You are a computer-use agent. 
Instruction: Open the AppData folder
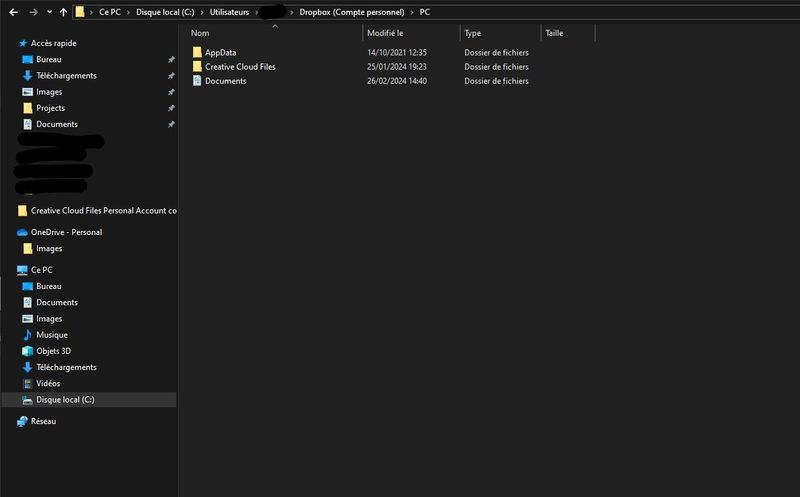[220, 52]
